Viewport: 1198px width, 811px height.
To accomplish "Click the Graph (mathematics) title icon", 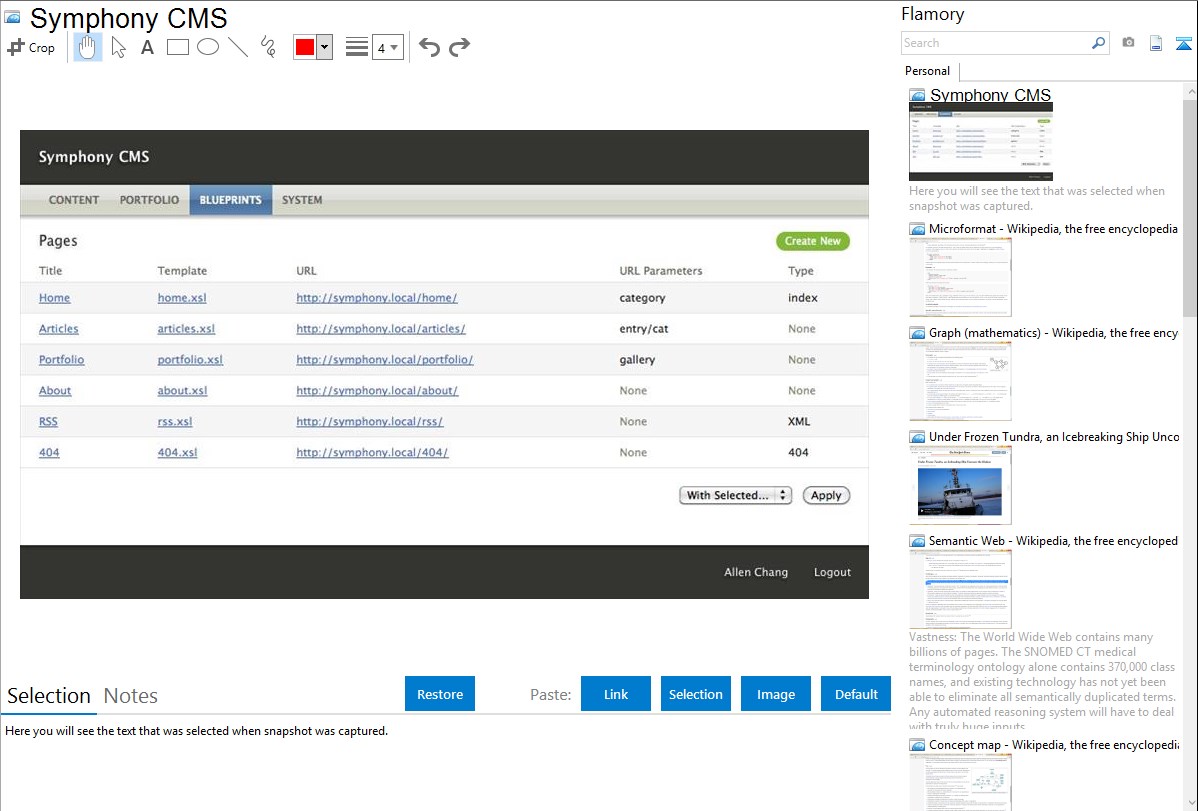I will click(917, 333).
